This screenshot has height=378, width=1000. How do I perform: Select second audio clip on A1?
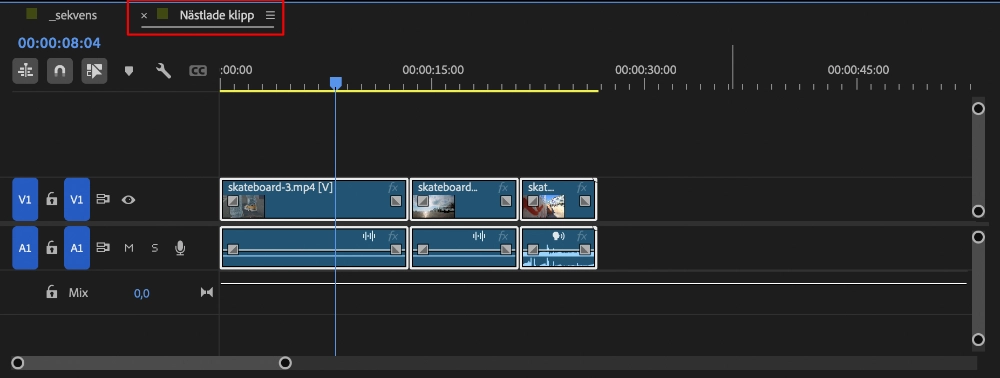[464, 248]
